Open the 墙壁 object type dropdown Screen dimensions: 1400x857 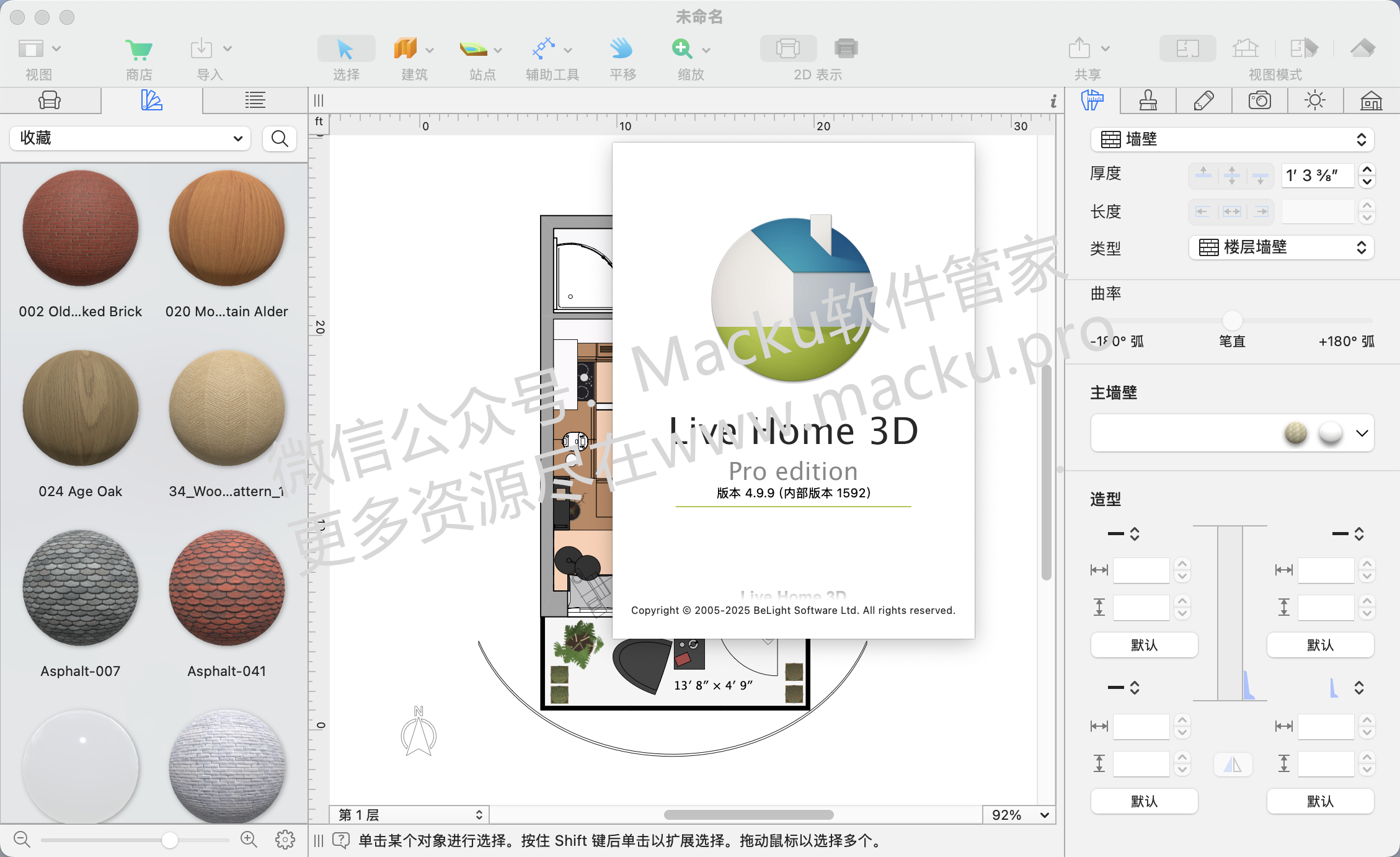pos(1233,140)
